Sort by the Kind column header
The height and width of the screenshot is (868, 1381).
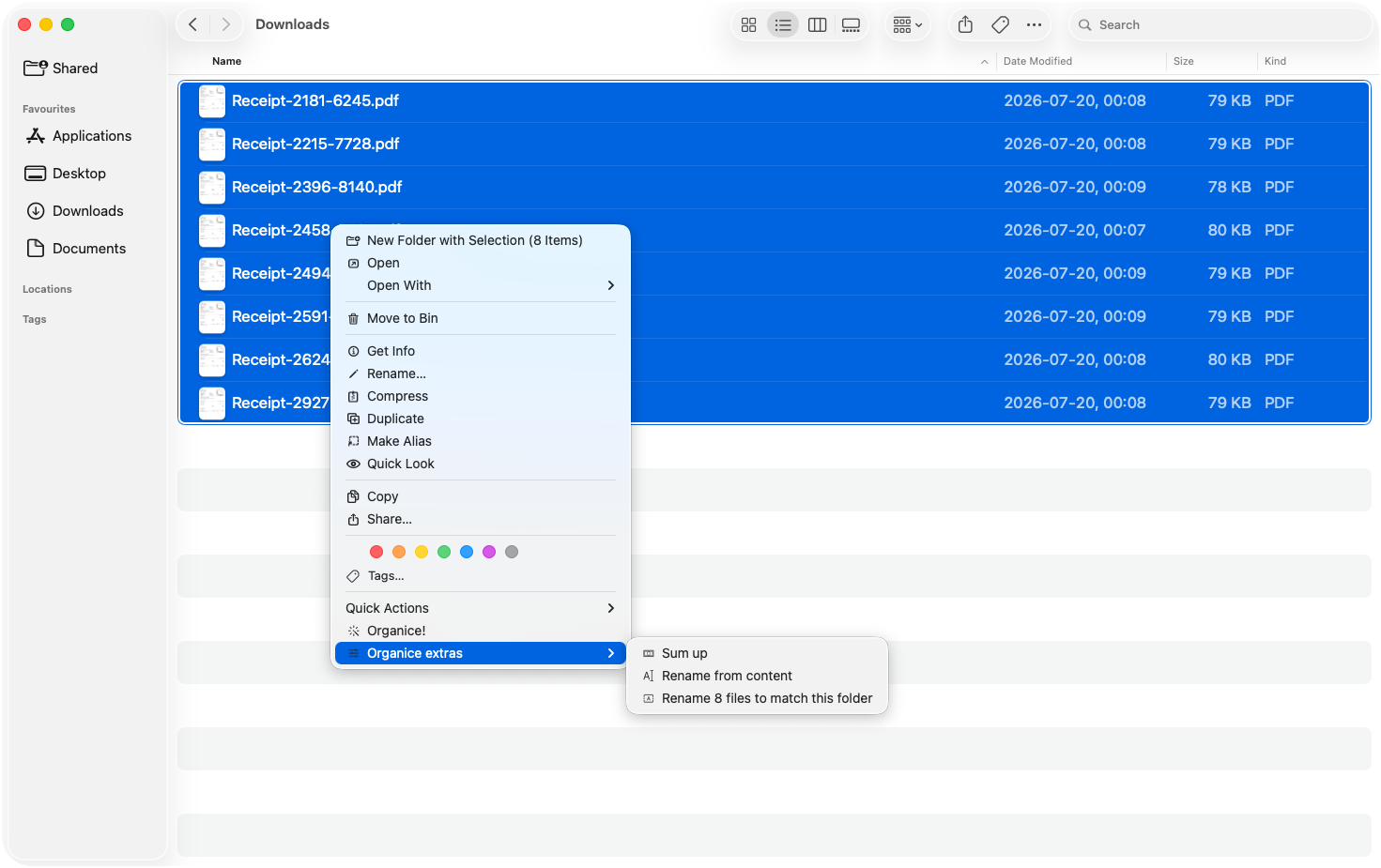(x=1275, y=61)
